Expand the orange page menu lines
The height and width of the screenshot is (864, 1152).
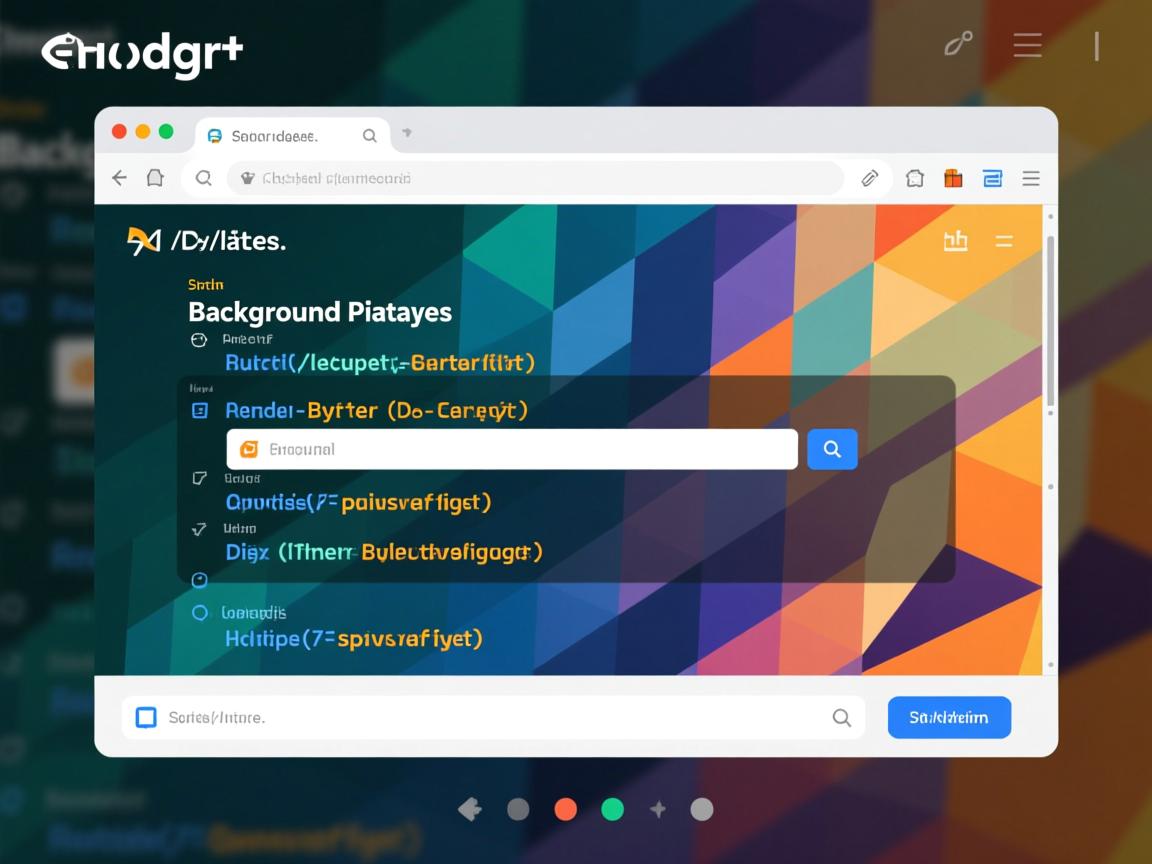coord(1004,241)
